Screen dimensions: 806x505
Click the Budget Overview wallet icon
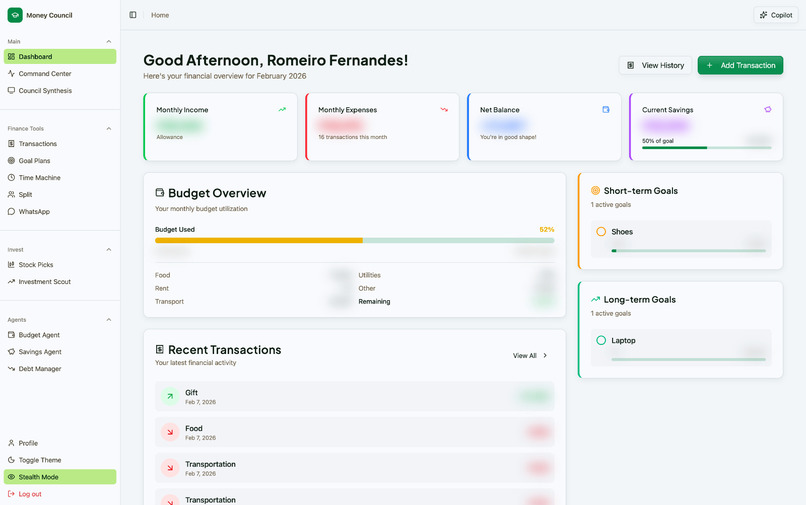point(160,193)
